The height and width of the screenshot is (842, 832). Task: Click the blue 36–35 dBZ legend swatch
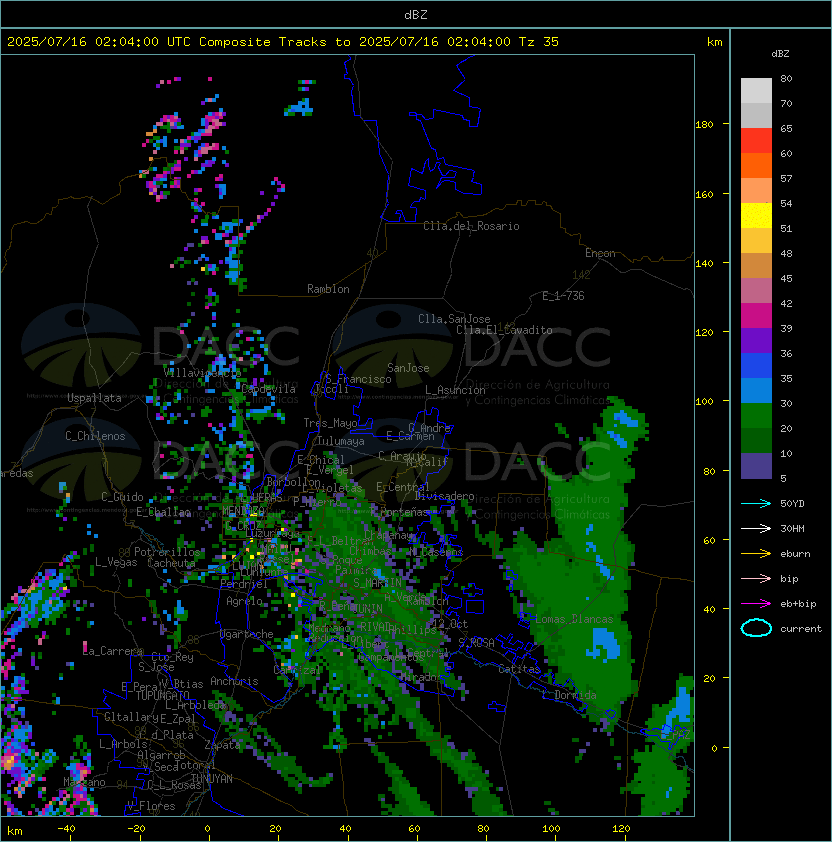coord(756,366)
